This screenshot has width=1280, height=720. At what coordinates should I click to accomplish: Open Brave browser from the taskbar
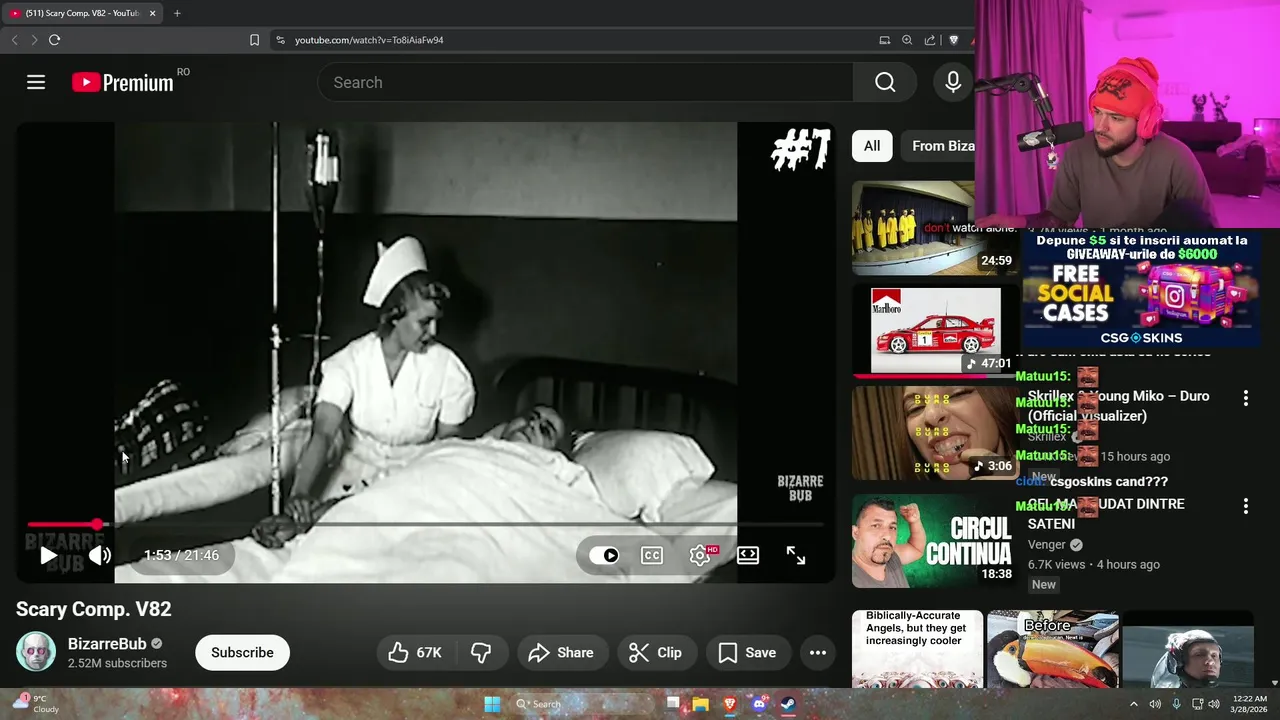[730, 704]
